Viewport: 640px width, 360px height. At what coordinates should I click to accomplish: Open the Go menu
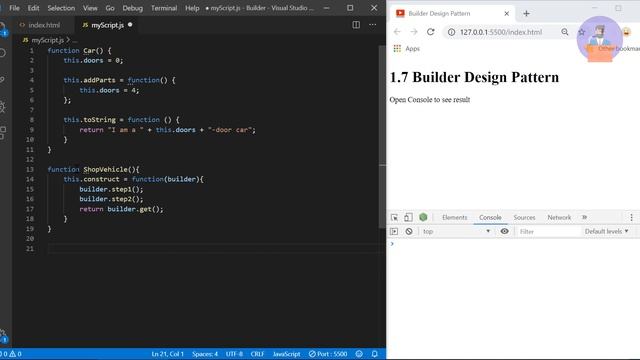(x=110, y=8)
